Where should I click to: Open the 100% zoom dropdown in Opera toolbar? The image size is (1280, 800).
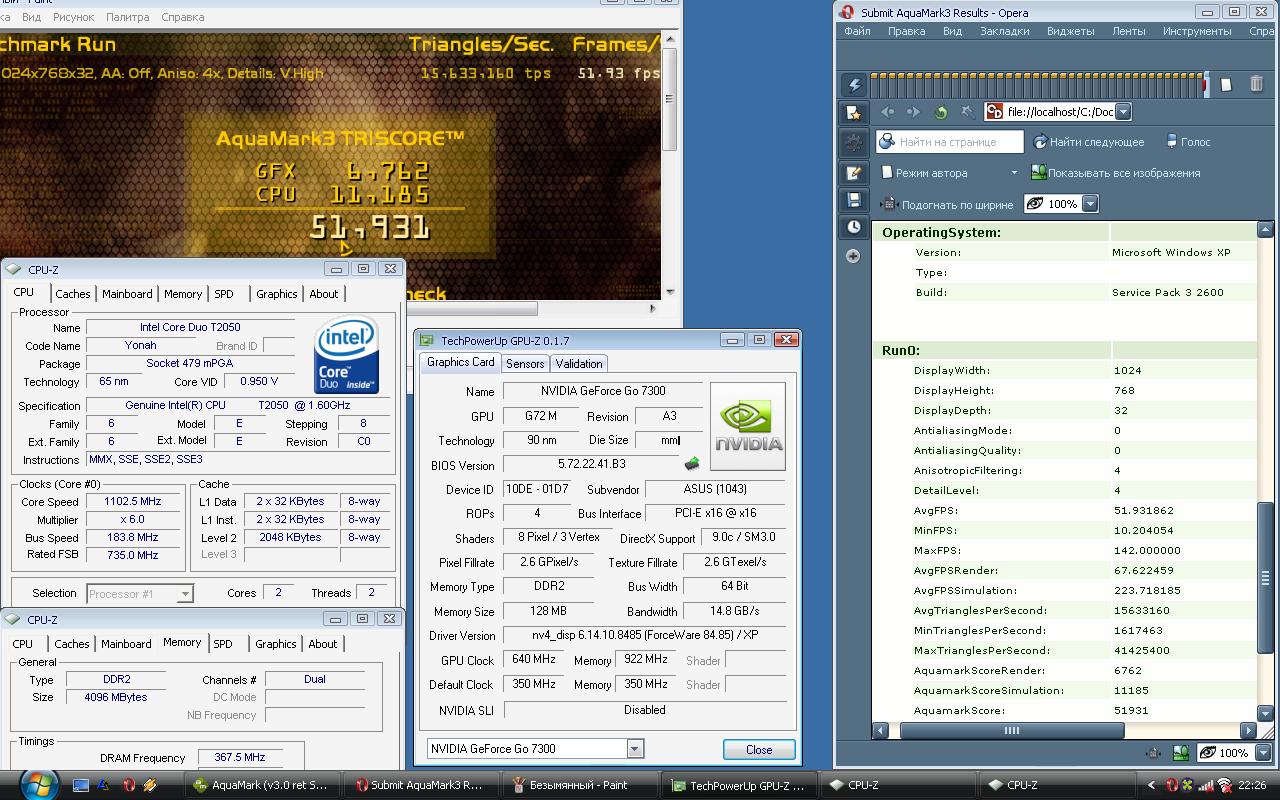point(1090,204)
